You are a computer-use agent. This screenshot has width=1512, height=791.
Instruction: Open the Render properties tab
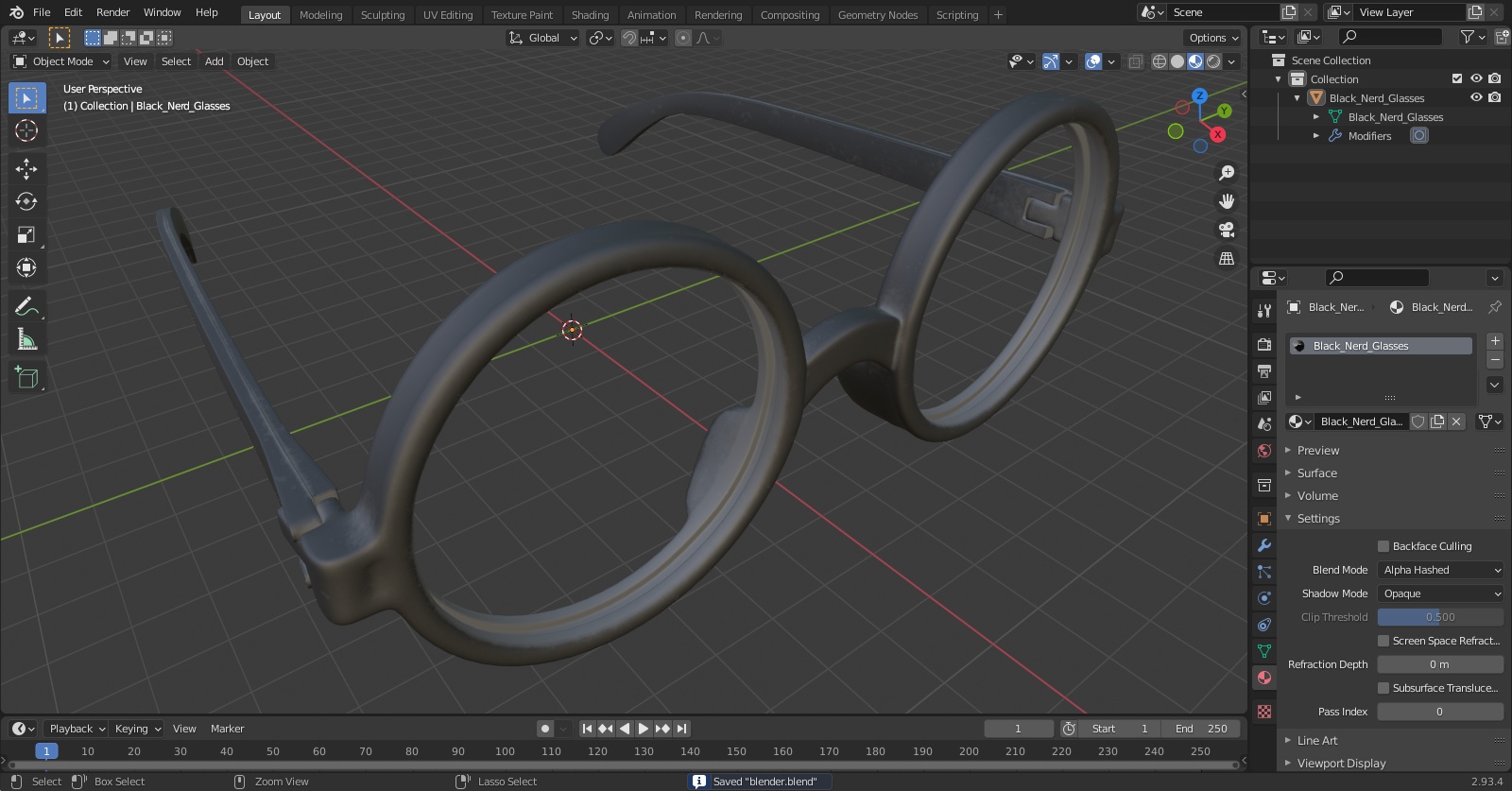click(x=1264, y=345)
